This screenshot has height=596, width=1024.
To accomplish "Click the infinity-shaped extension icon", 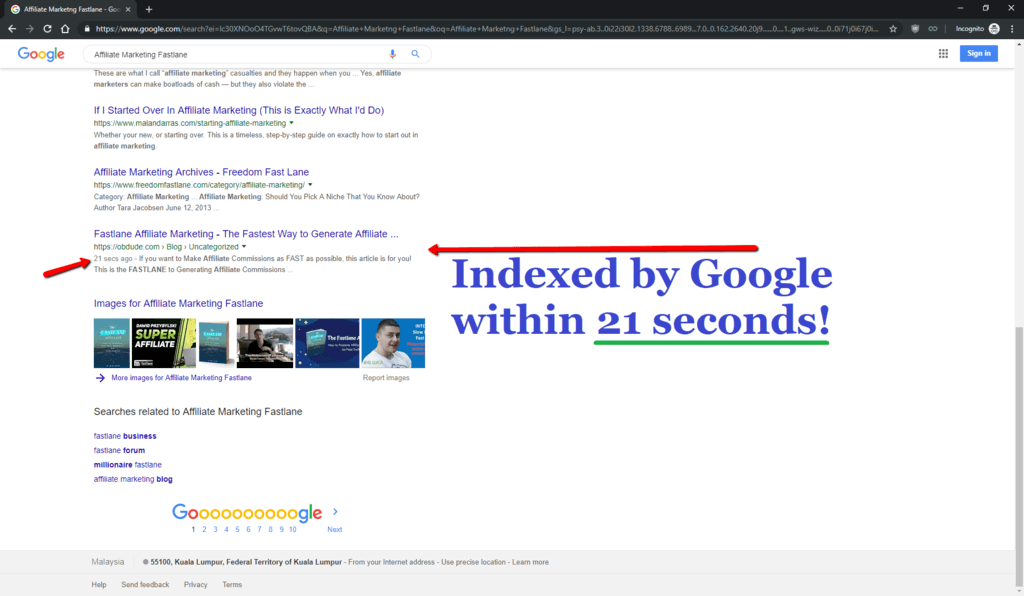I will coord(933,29).
